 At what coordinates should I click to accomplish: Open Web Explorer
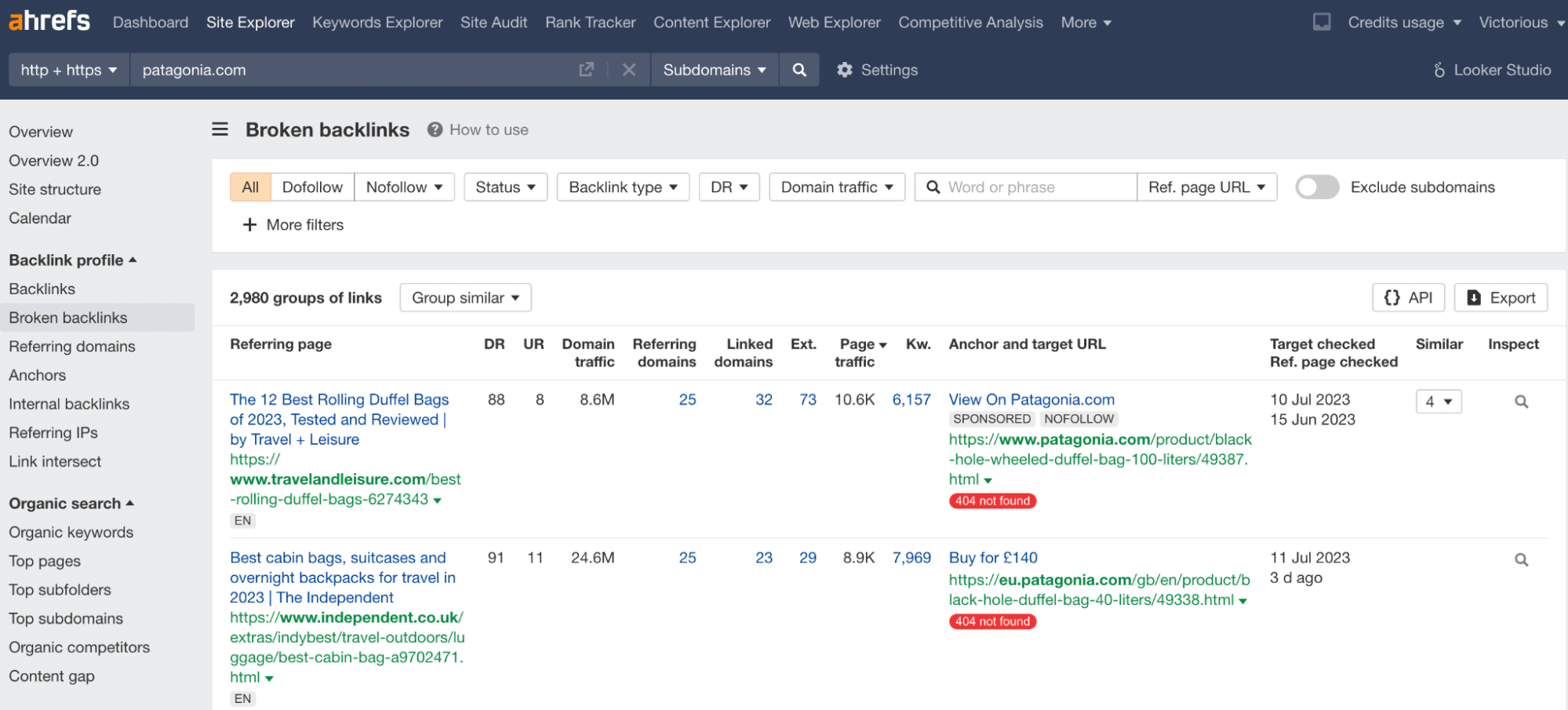[834, 23]
